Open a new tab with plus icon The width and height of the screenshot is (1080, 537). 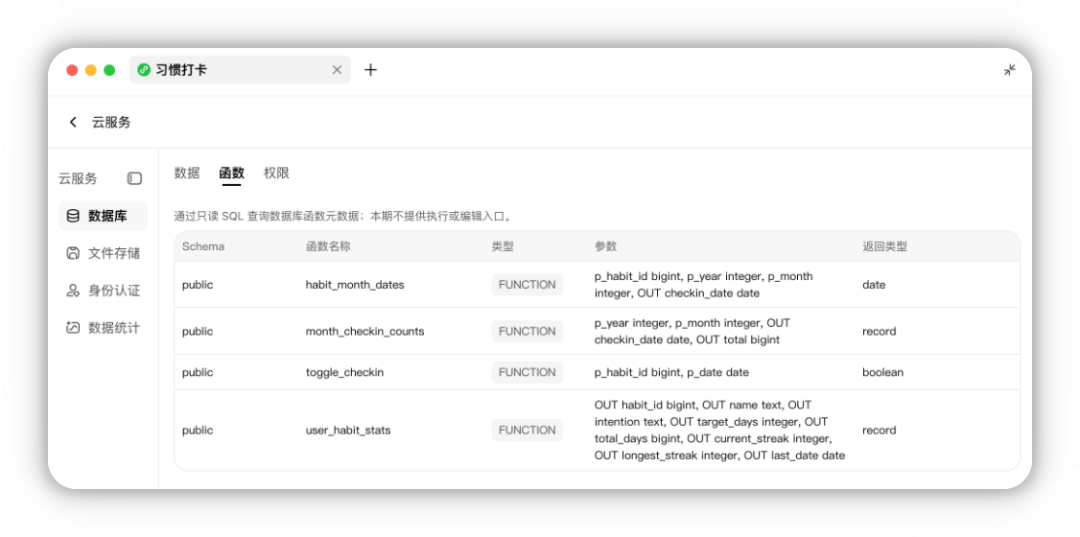[371, 70]
